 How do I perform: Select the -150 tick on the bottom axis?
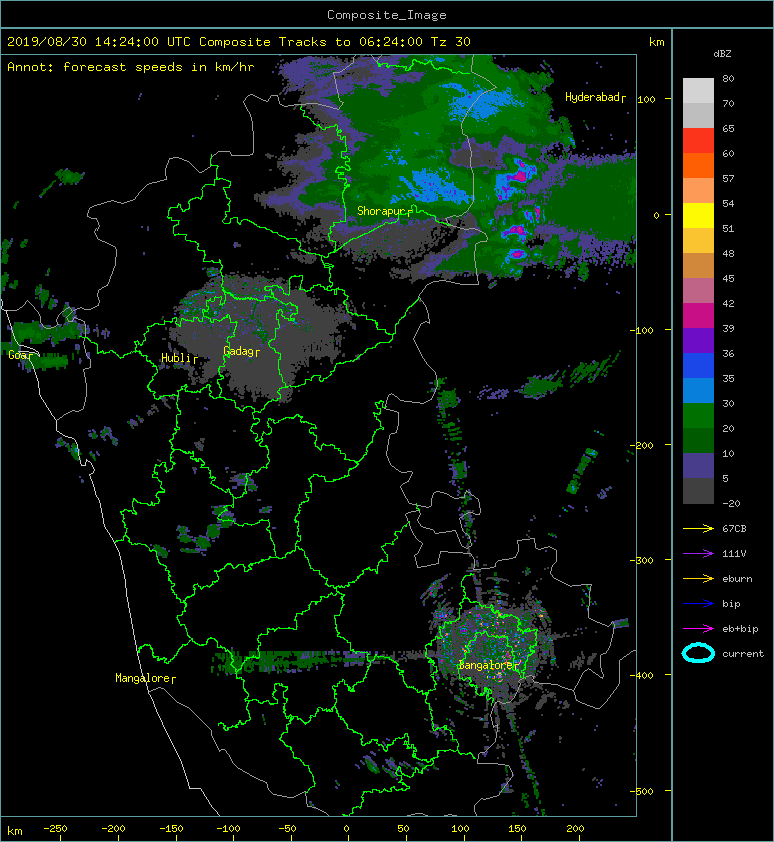click(x=171, y=829)
